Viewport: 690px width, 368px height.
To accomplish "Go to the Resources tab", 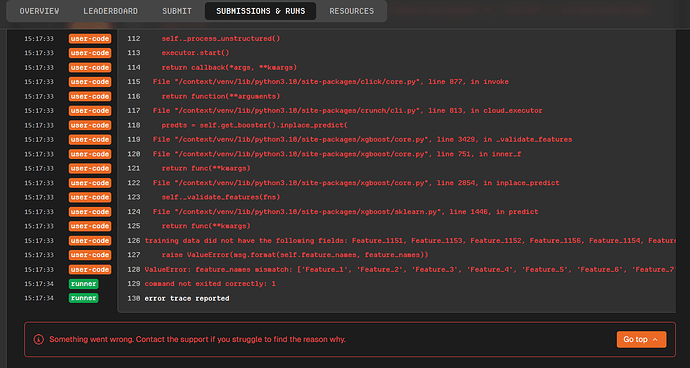I will pyautogui.click(x=352, y=11).
